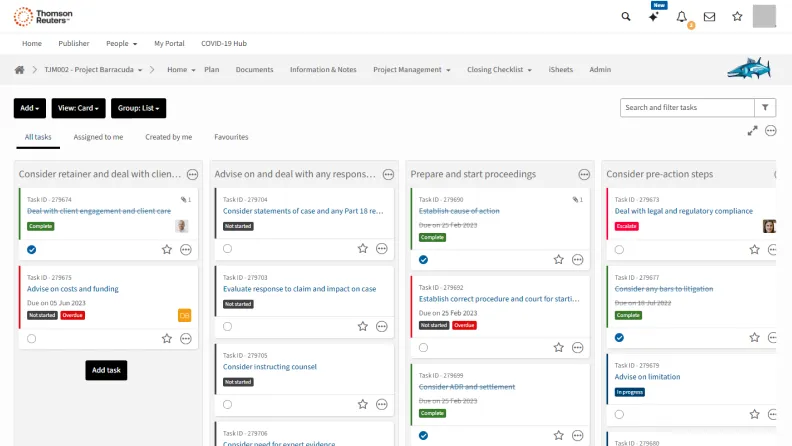Open the mail envelope icon
This screenshot has width=792, height=446.
tap(709, 17)
